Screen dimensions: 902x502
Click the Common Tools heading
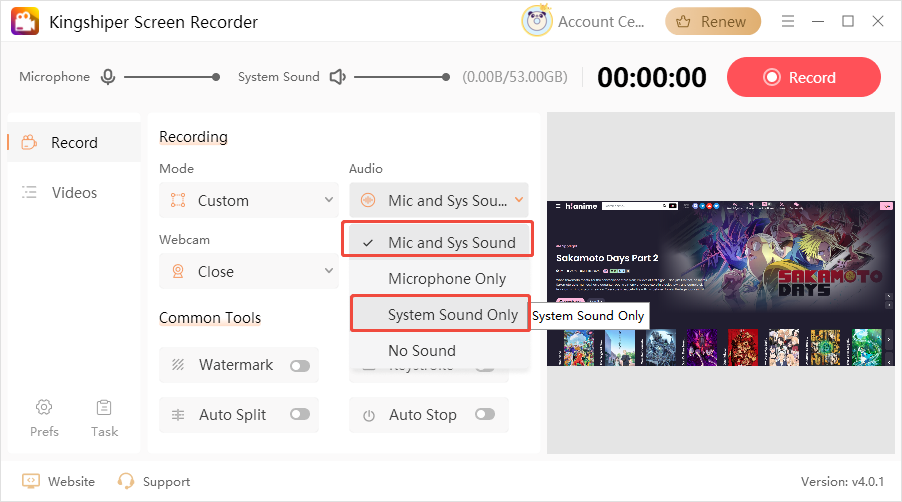click(210, 317)
